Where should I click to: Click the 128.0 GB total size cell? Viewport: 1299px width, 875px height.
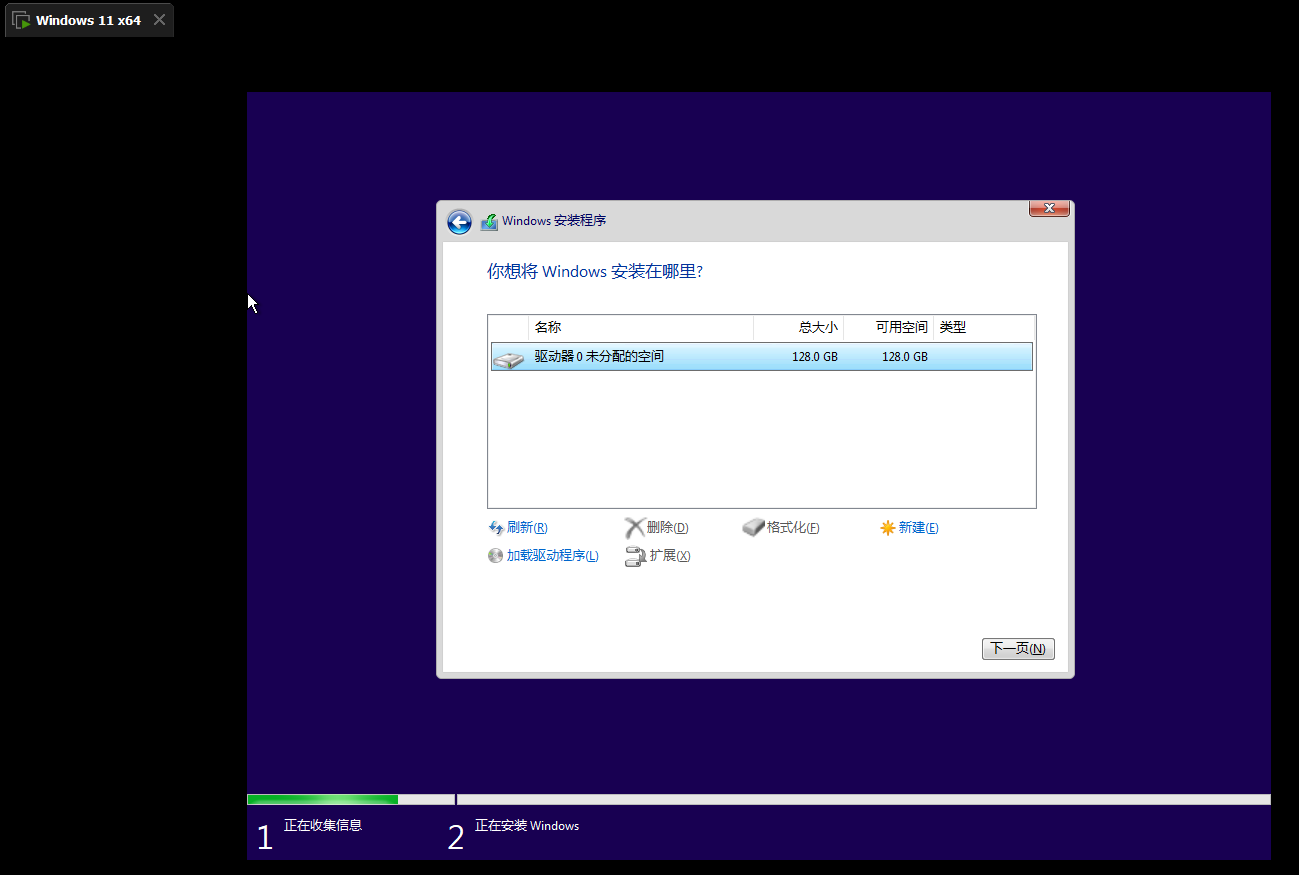(x=815, y=357)
